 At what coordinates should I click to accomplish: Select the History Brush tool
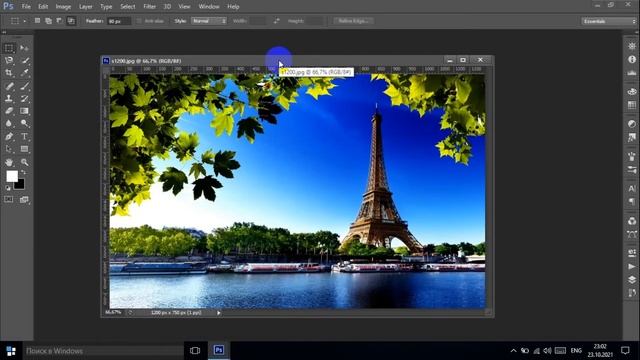coord(24,98)
